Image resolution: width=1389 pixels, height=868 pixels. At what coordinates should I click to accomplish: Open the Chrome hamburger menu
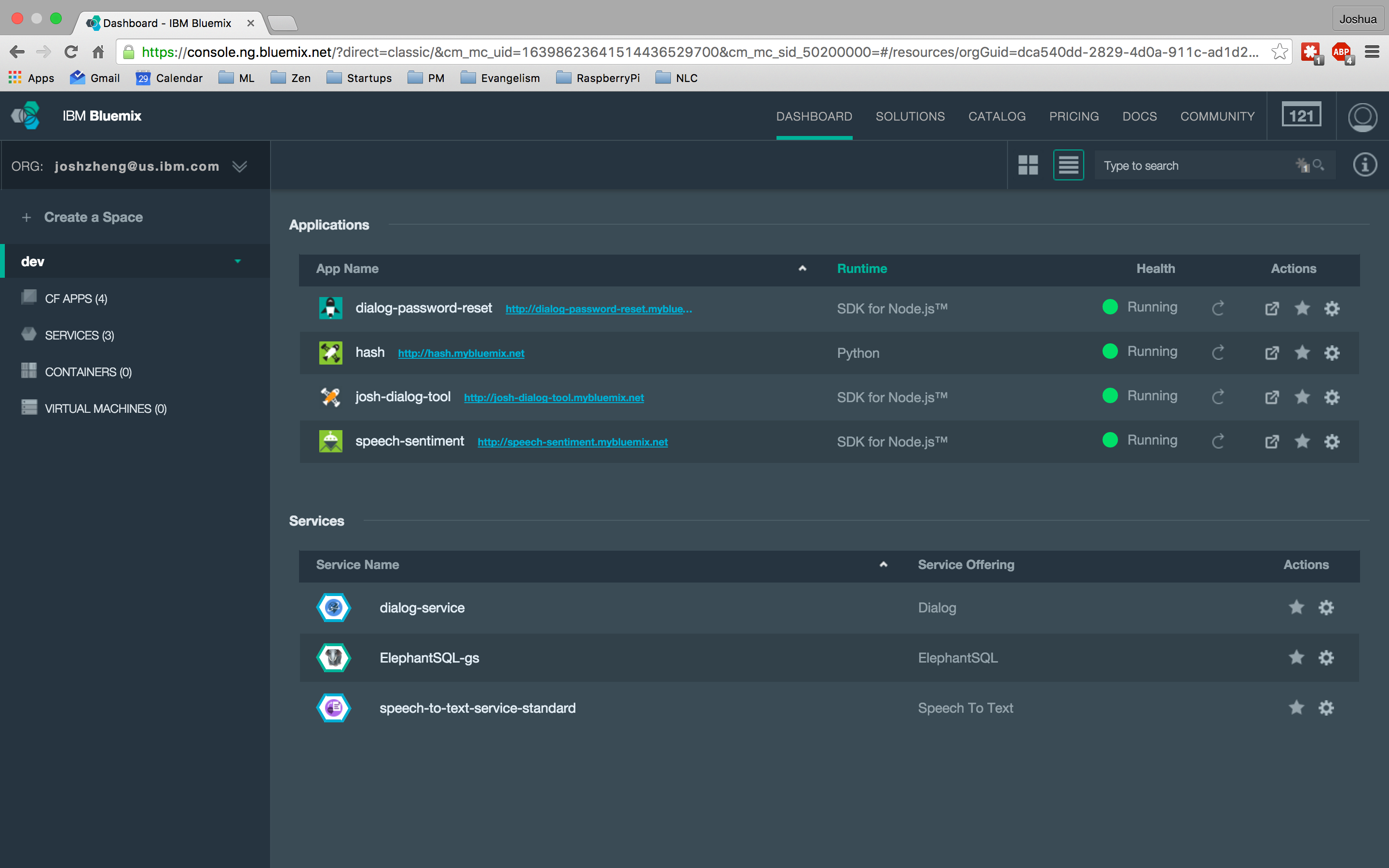1372,52
